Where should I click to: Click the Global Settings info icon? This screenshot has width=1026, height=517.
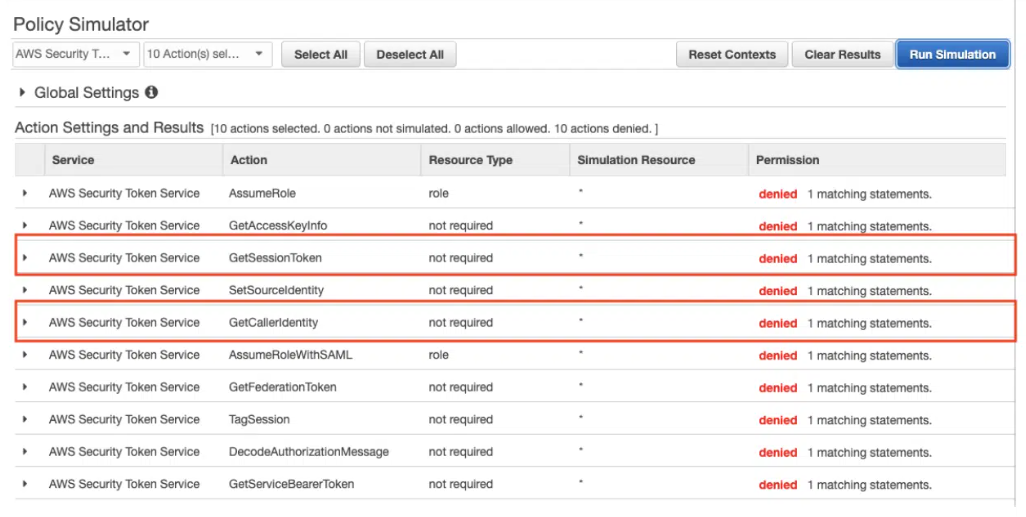tap(151, 92)
